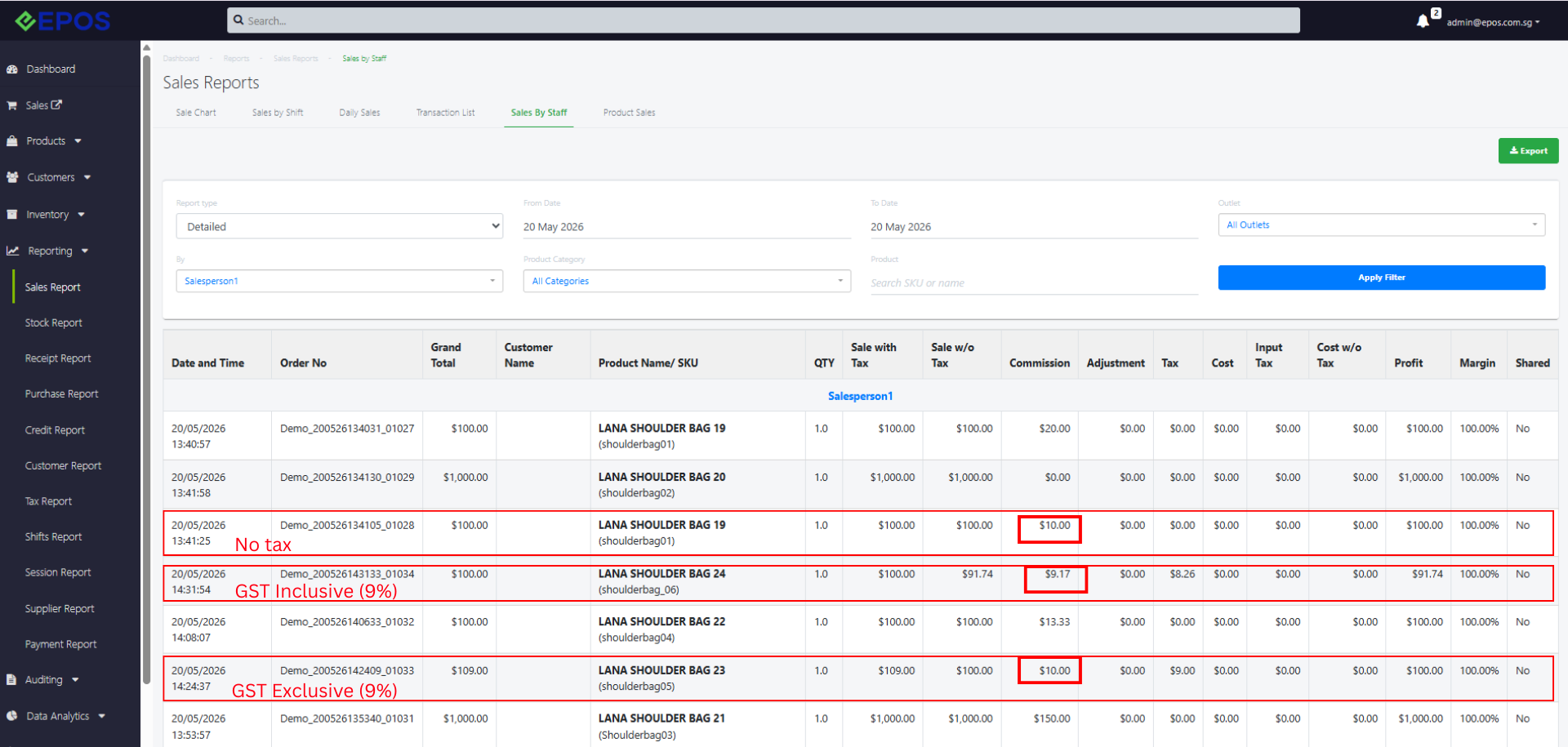This screenshot has width=1568, height=747.
Task: Click the Auditing document icon
Action: (11, 679)
